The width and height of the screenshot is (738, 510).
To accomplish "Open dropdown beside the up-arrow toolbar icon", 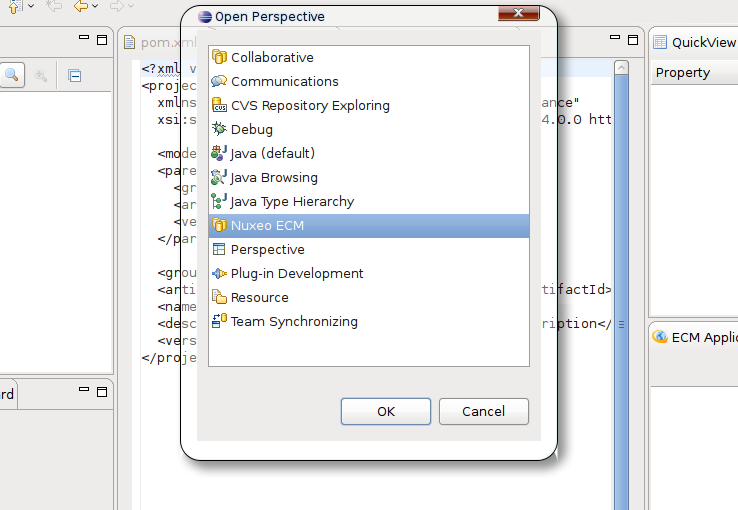I will point(31,6).
